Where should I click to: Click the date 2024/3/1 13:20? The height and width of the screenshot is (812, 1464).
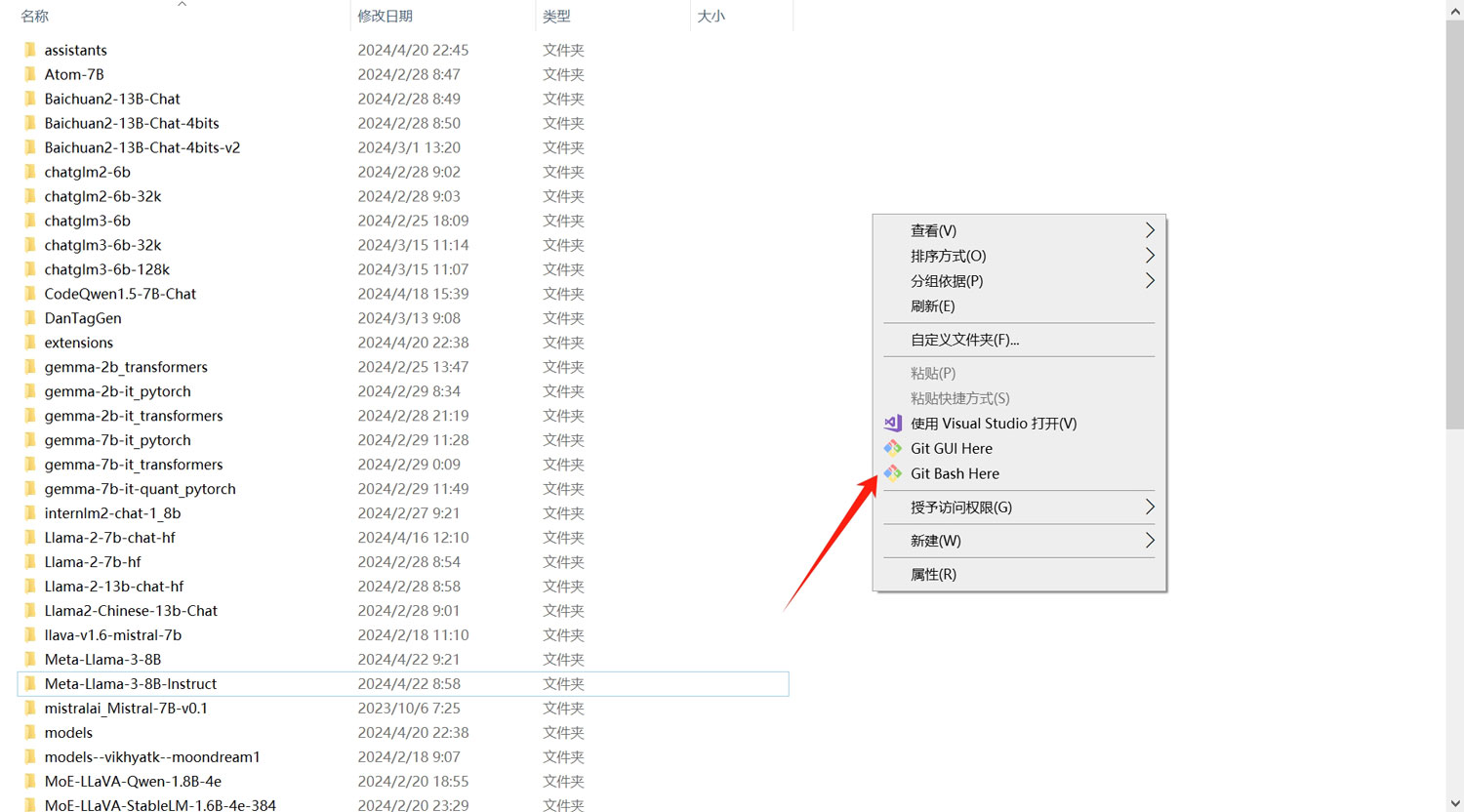click(409, 147)
